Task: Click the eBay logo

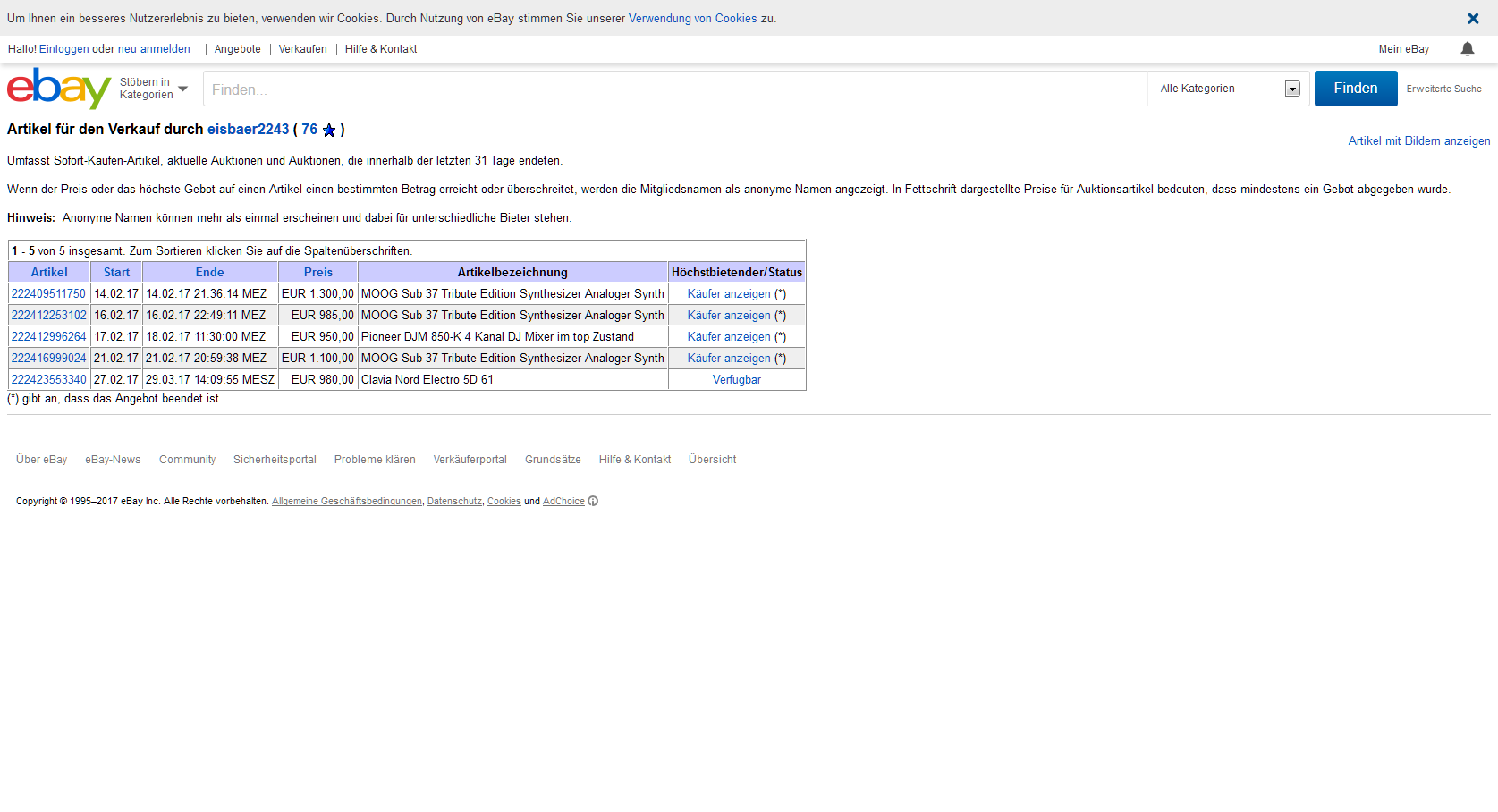Action: point(58,89)
